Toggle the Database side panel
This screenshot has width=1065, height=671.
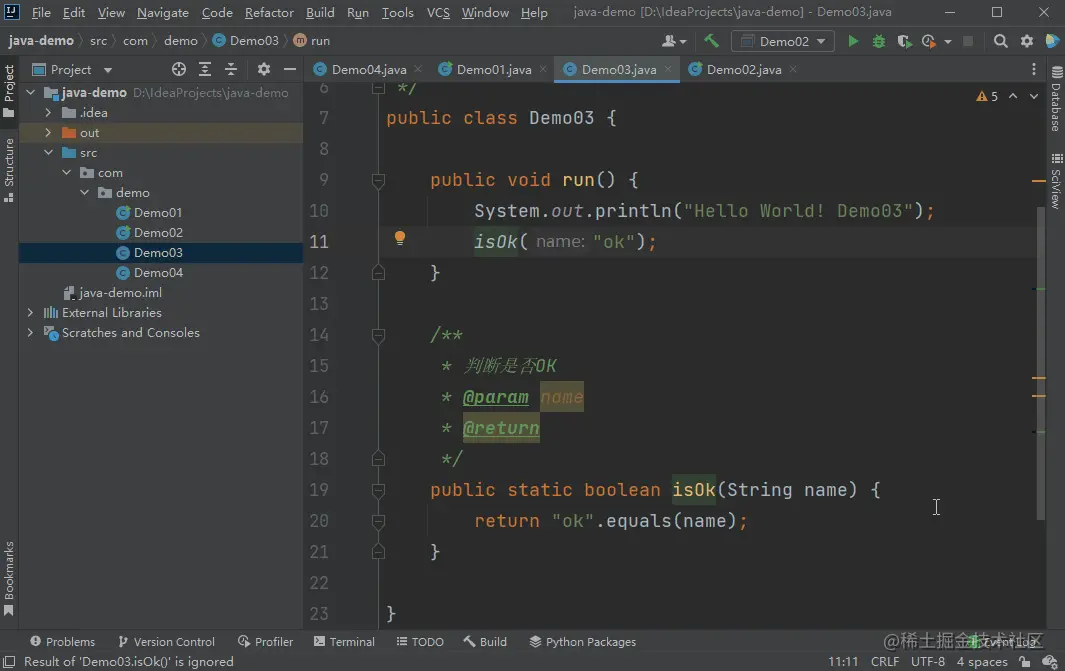coord(1056,98)
